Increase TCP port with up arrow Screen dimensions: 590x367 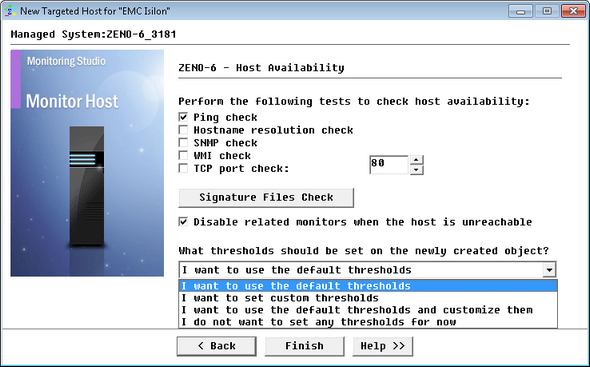click(x=416, y=160)
